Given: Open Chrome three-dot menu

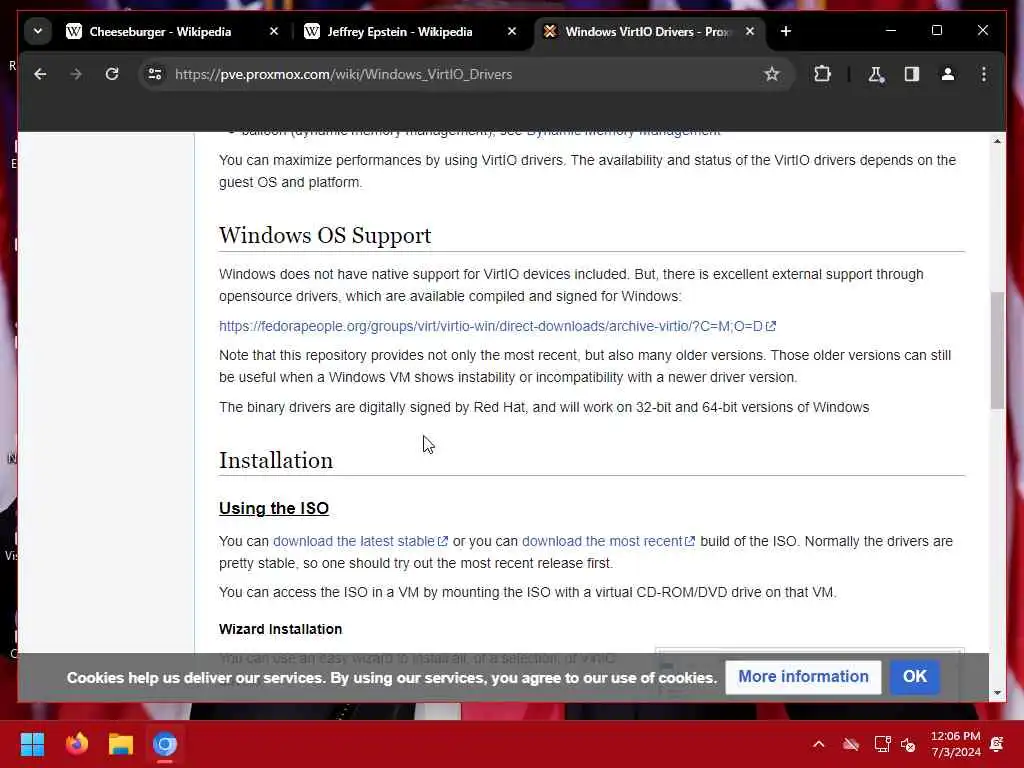Looking at the screenshot, I should 984,74.
